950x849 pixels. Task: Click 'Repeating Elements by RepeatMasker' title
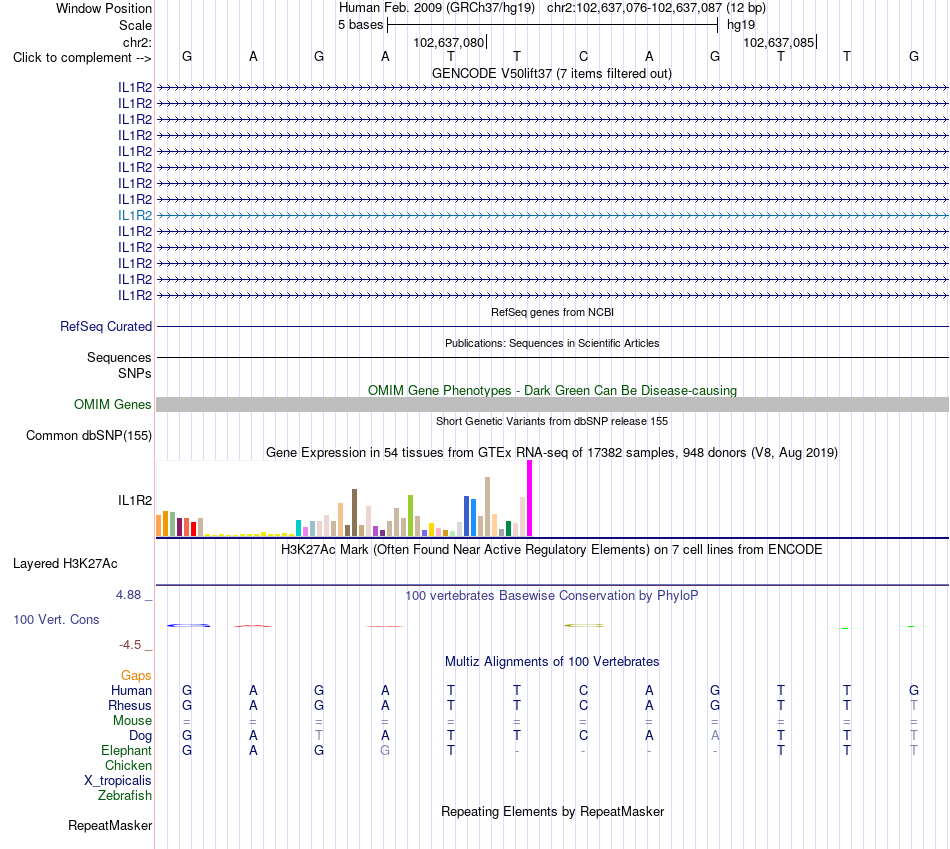pyautogui.click(x=552, y=811)
